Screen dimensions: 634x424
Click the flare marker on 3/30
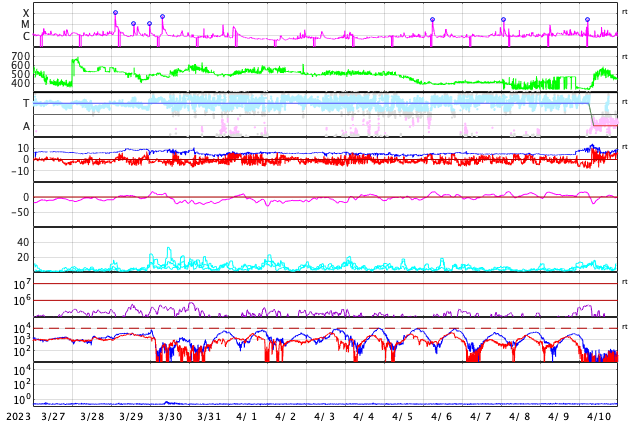click(x=163, y=17)
